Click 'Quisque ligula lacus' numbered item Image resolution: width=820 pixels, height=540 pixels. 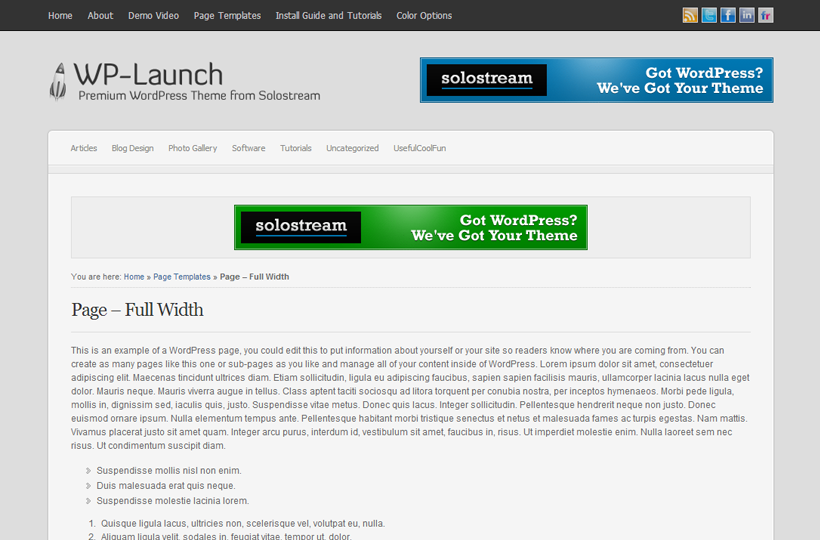(x=243, y=523)
